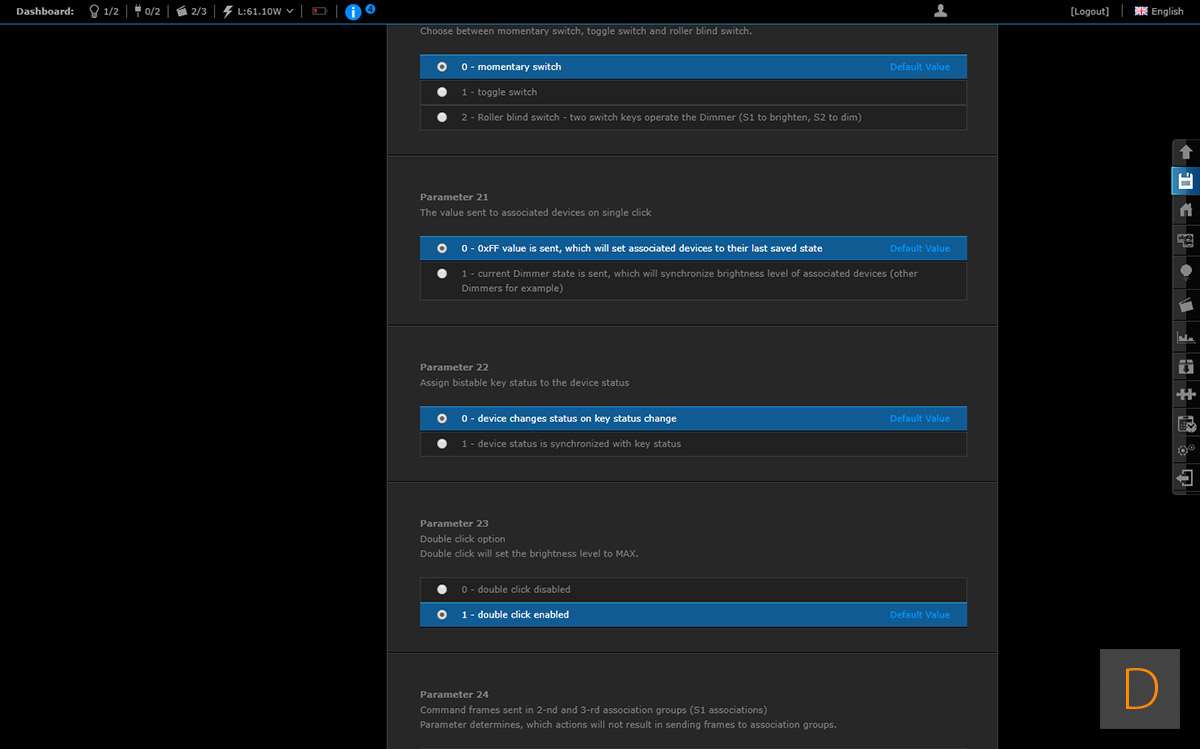Open the energy chart icon in sidebar
The height and width of the screenshot is (749, 1200).
pyautogui.click(x=1186, y=337)
